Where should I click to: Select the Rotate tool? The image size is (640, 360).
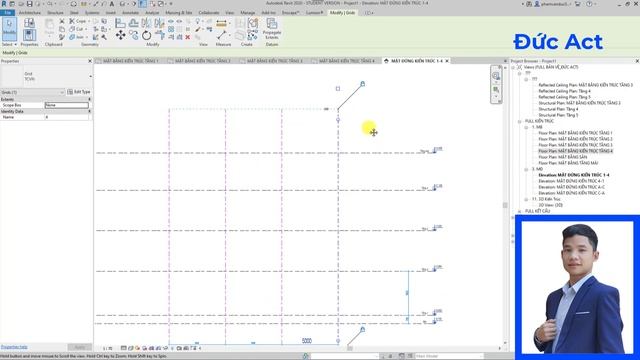coord(147,36)
